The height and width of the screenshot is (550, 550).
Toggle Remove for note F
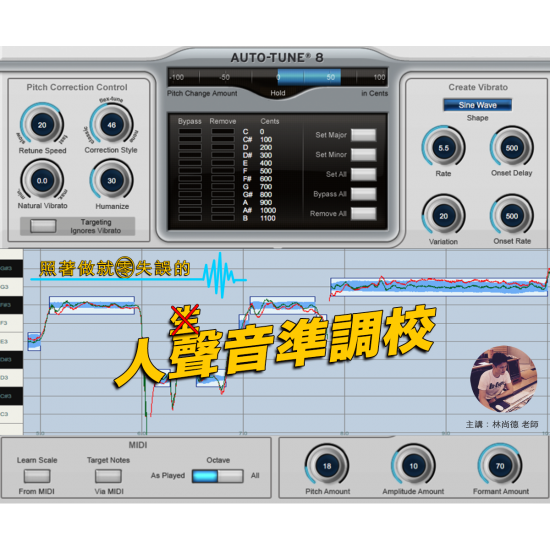tap(223, 170)
